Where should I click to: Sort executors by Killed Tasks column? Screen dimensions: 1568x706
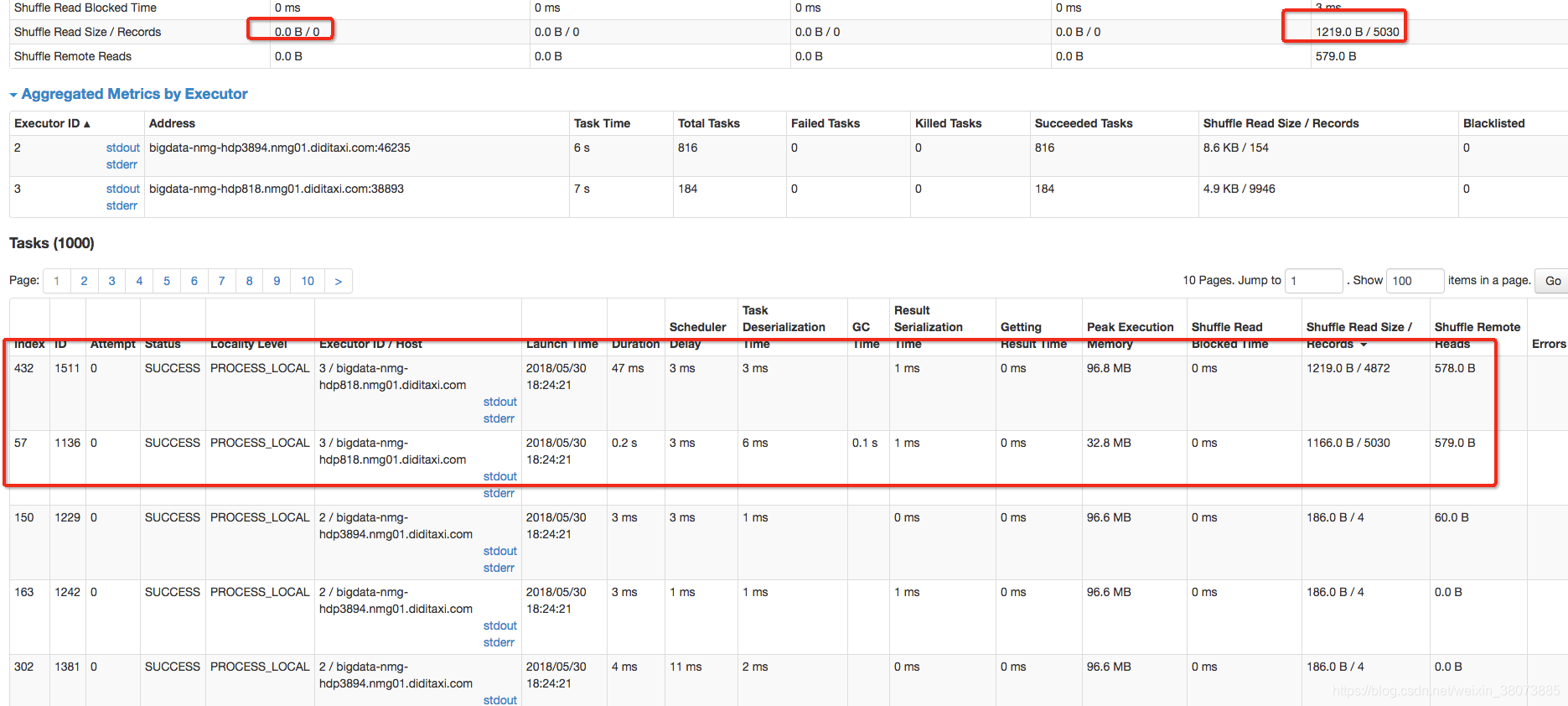[x=948, y=123]
